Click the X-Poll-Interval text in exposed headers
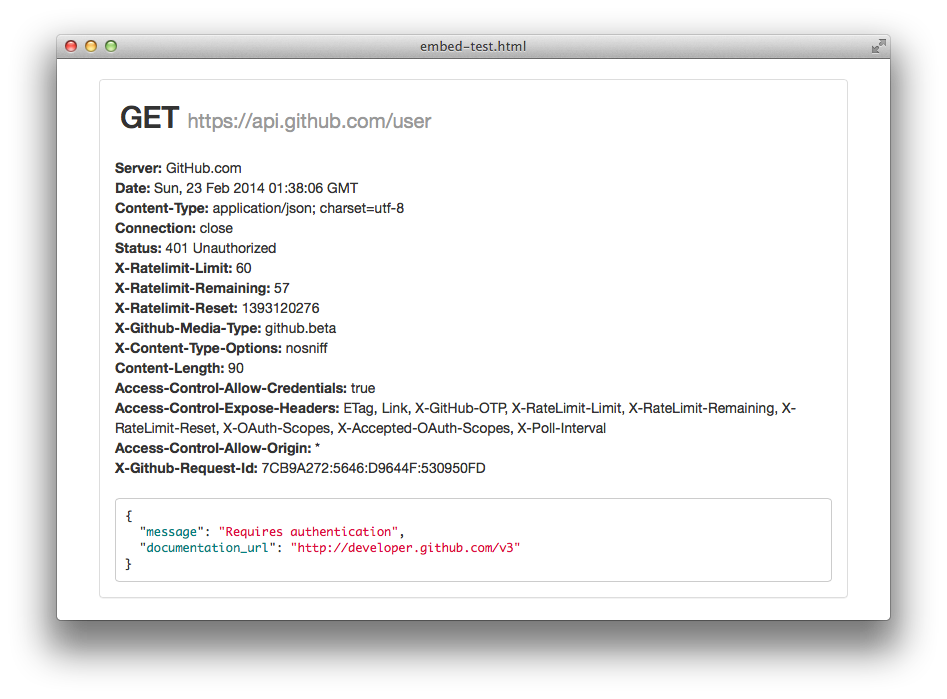947x699 pixels. pyautogui.click(x=562, y=428)
